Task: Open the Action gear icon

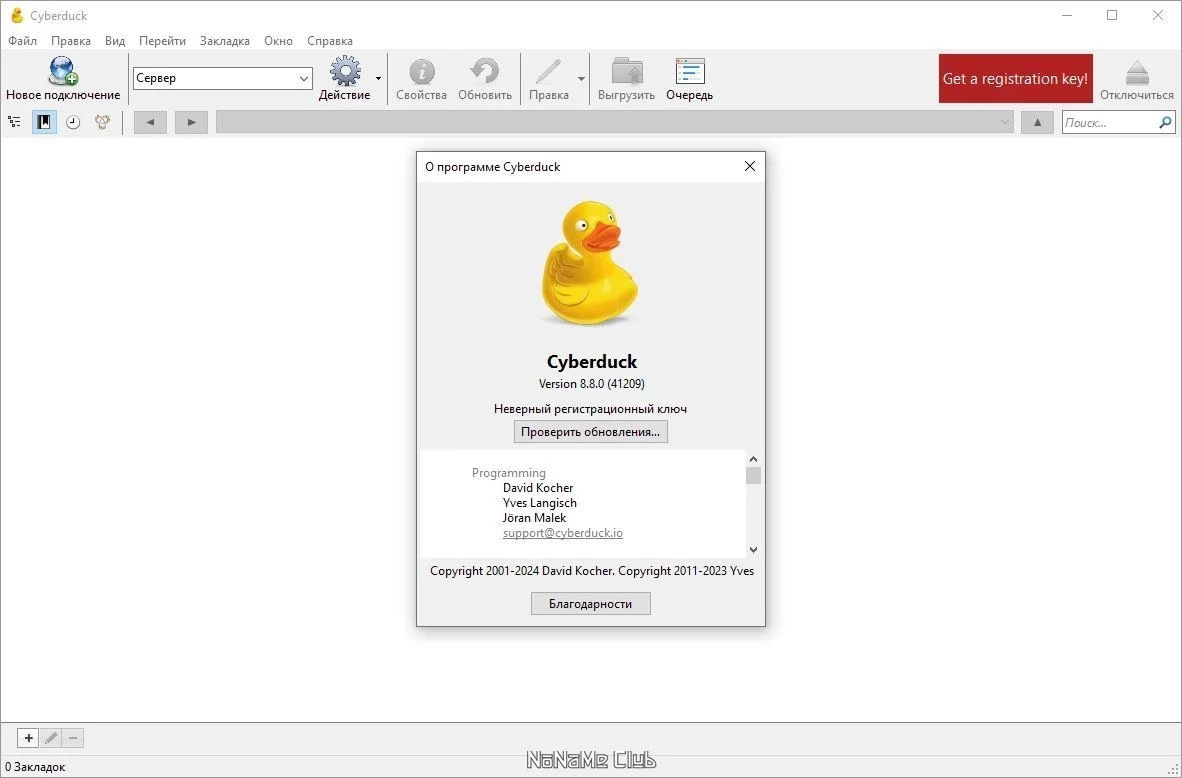Action: (x=345, y=71)
